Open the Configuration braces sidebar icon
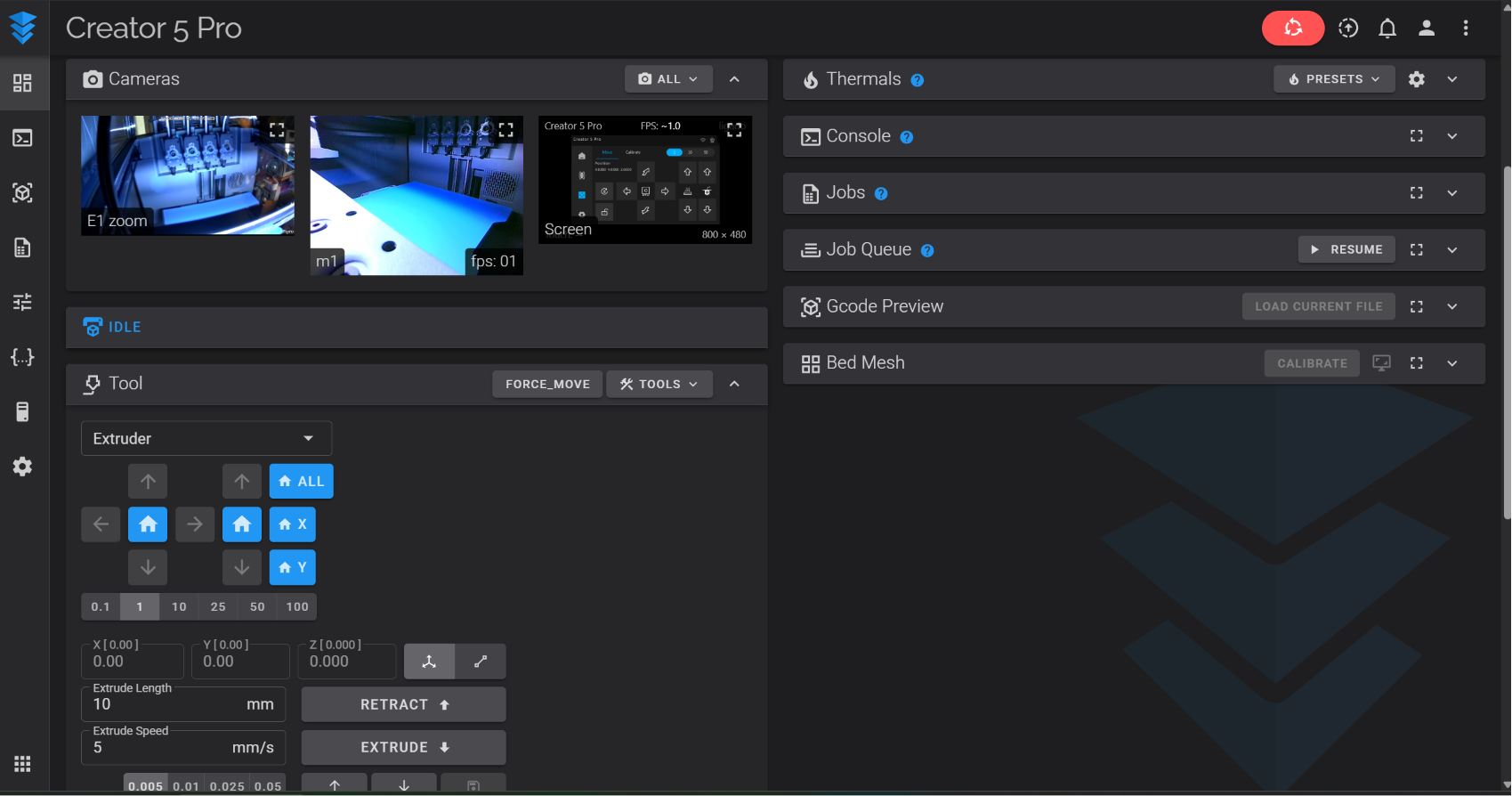The image size is (1512, 796). [22, 357]
